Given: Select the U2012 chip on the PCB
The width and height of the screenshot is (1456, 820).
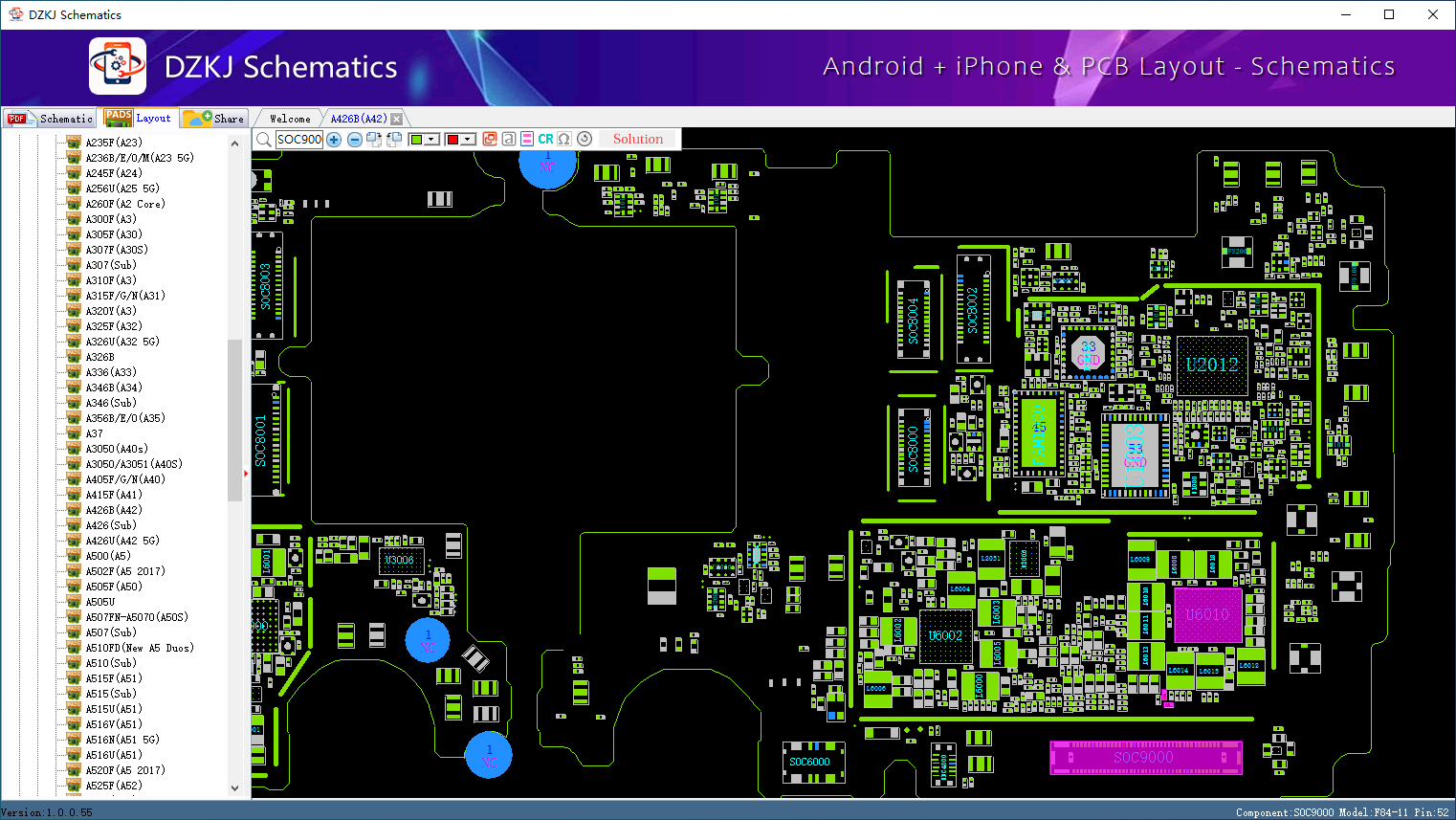Looking at the screenshot, I should click(1212, 365).
